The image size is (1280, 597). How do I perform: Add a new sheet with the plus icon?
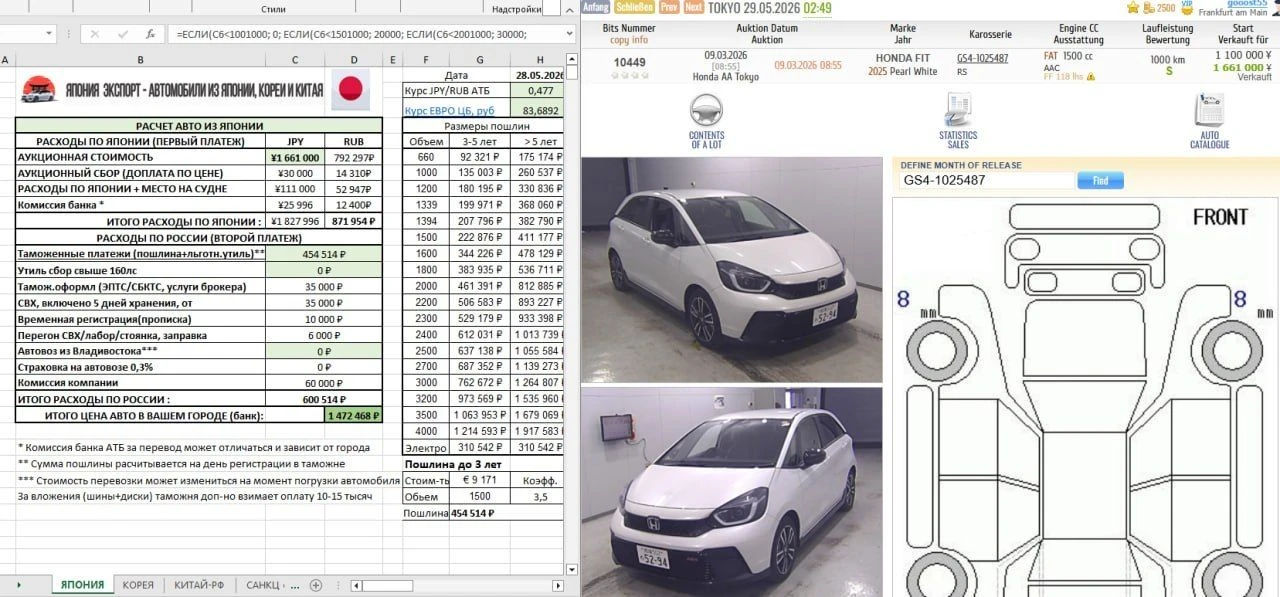click(316, 585)
